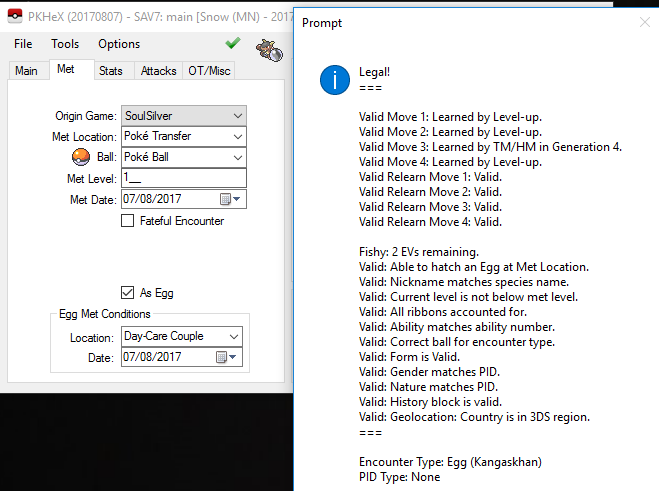Switch to the Attacks tab
The height and width of the screenshot is (491, 659).
coord(158,71)
